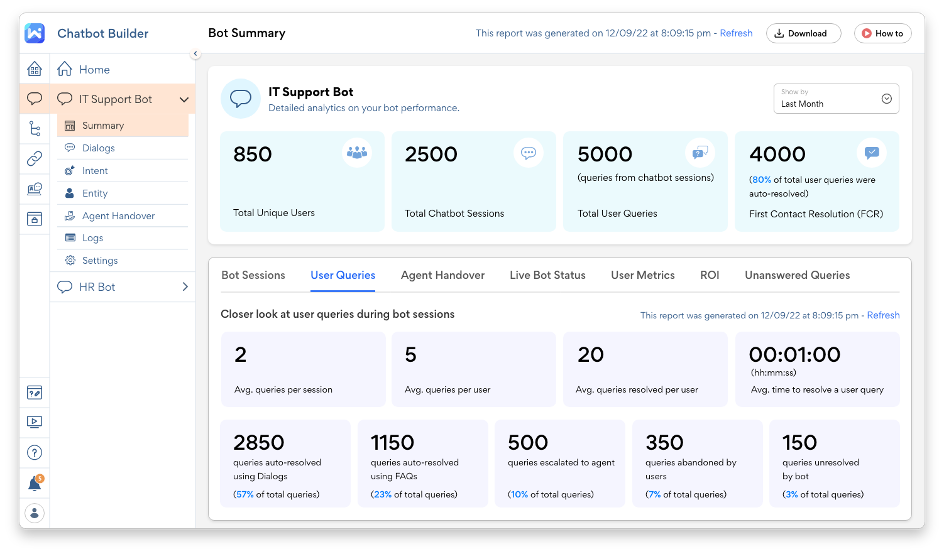Switch to the Agent Handover tab

(442, 275)
